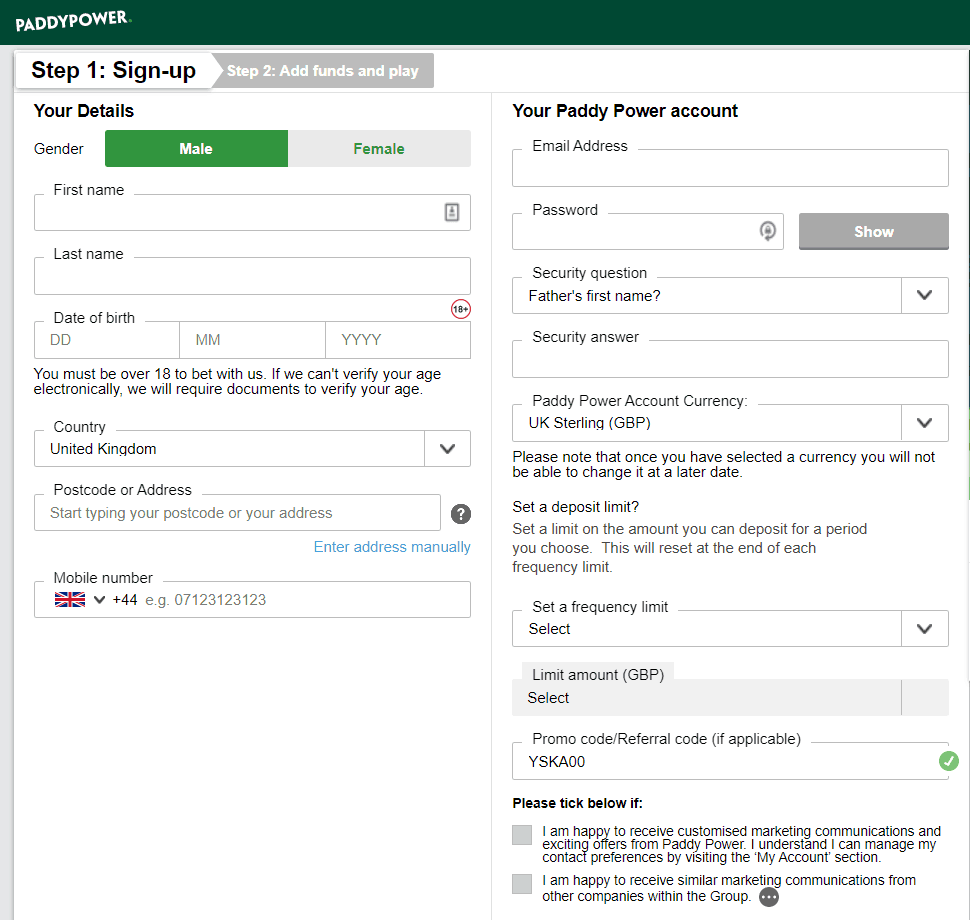This screenshot has height=920, width=970.
Task: Open the Paddy Power Account Currency dropdown
Action: click(730, 423)
